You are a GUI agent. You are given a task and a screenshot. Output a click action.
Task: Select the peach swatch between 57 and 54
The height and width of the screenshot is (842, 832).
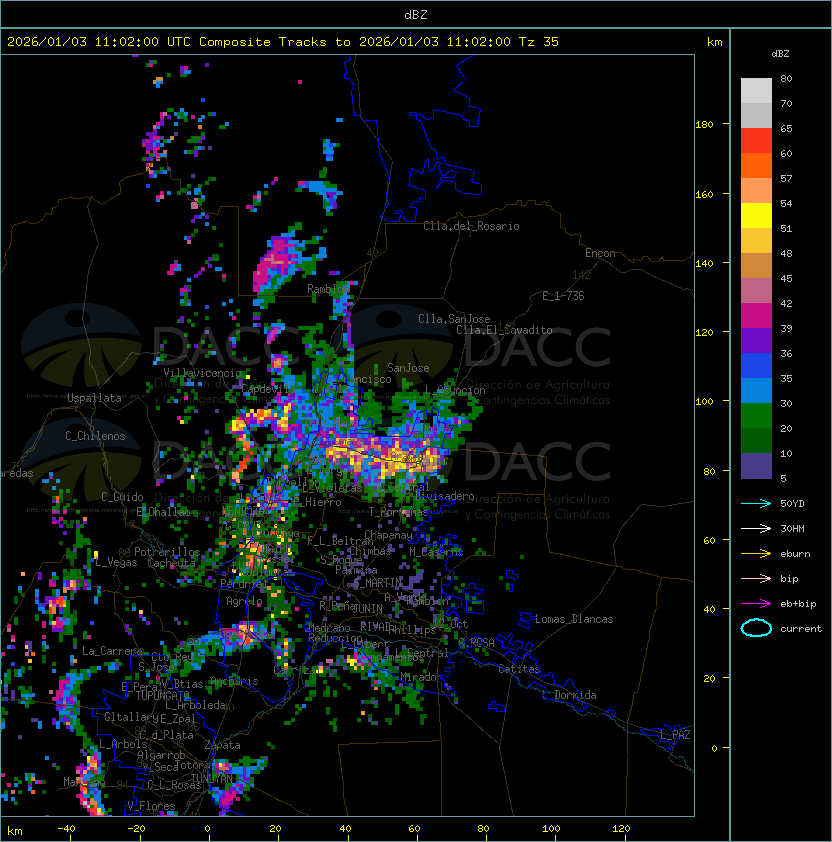(x=756, y=191)
